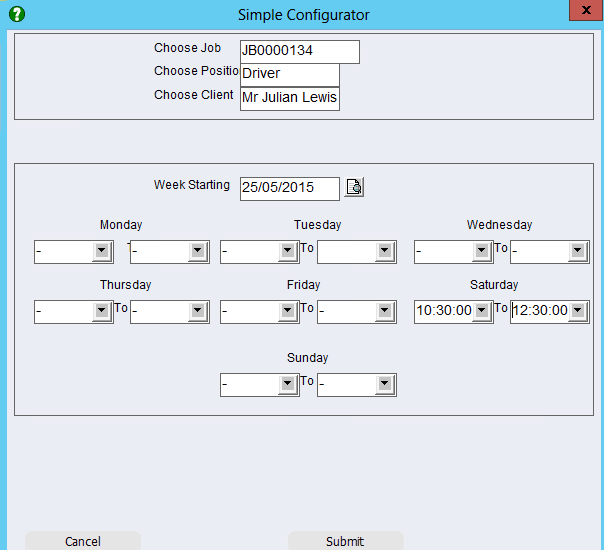The image size is (604, 550).
Task: Change the Saturday 10:30:00 start time
Action: coord(482,311)
